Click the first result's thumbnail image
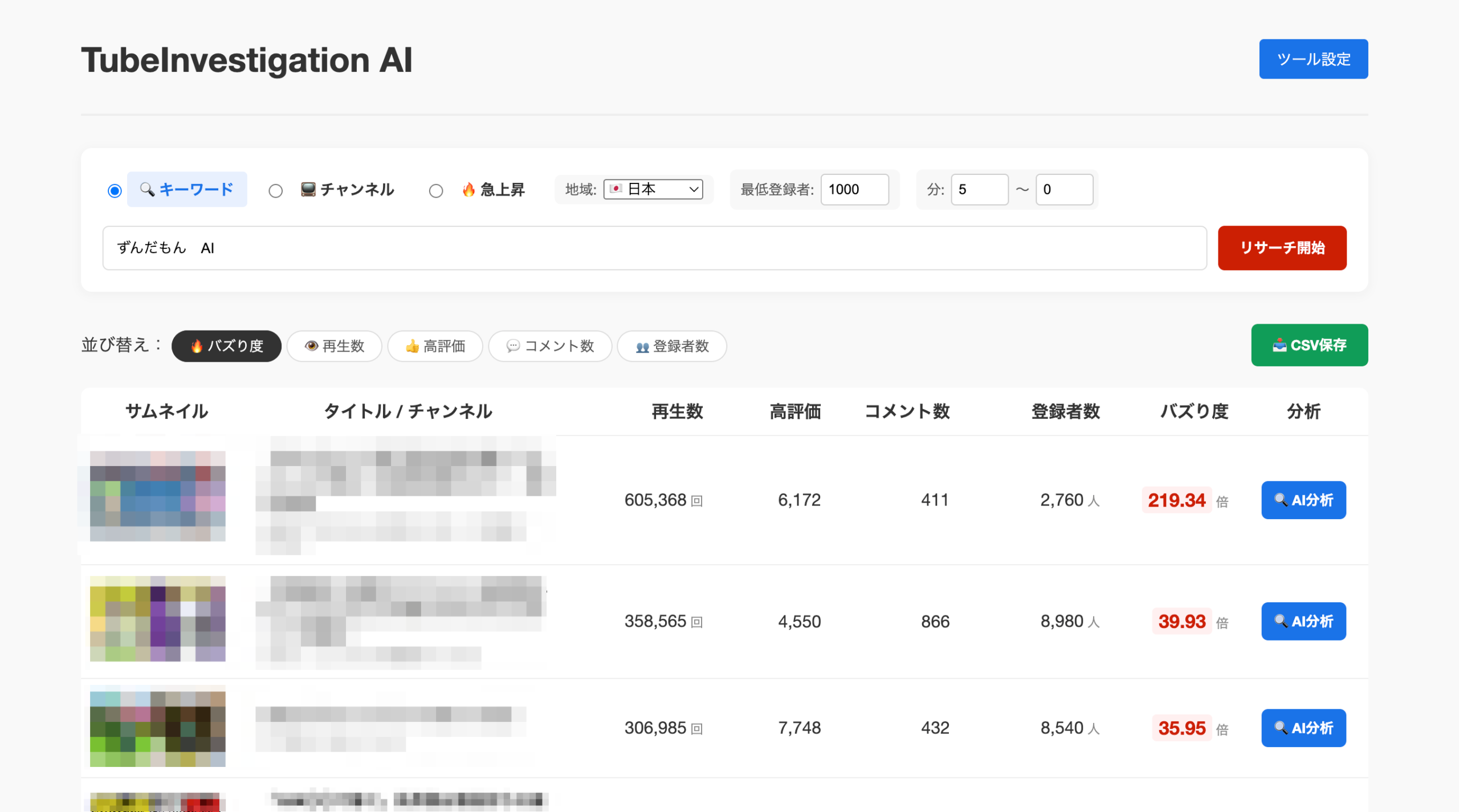 pos(158,496)
